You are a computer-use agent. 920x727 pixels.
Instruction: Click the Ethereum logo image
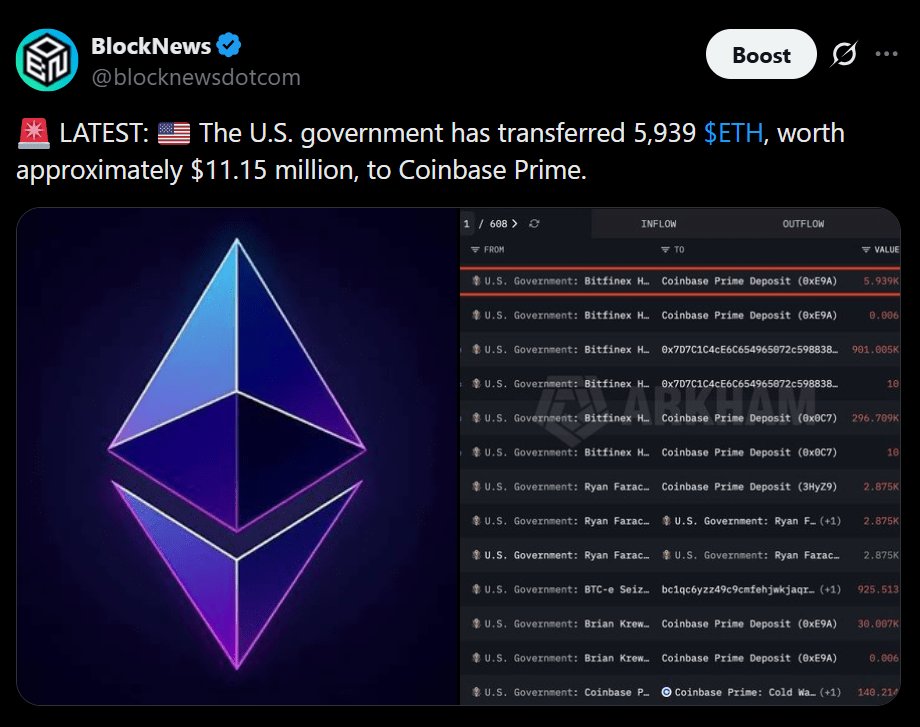[237, 454]
